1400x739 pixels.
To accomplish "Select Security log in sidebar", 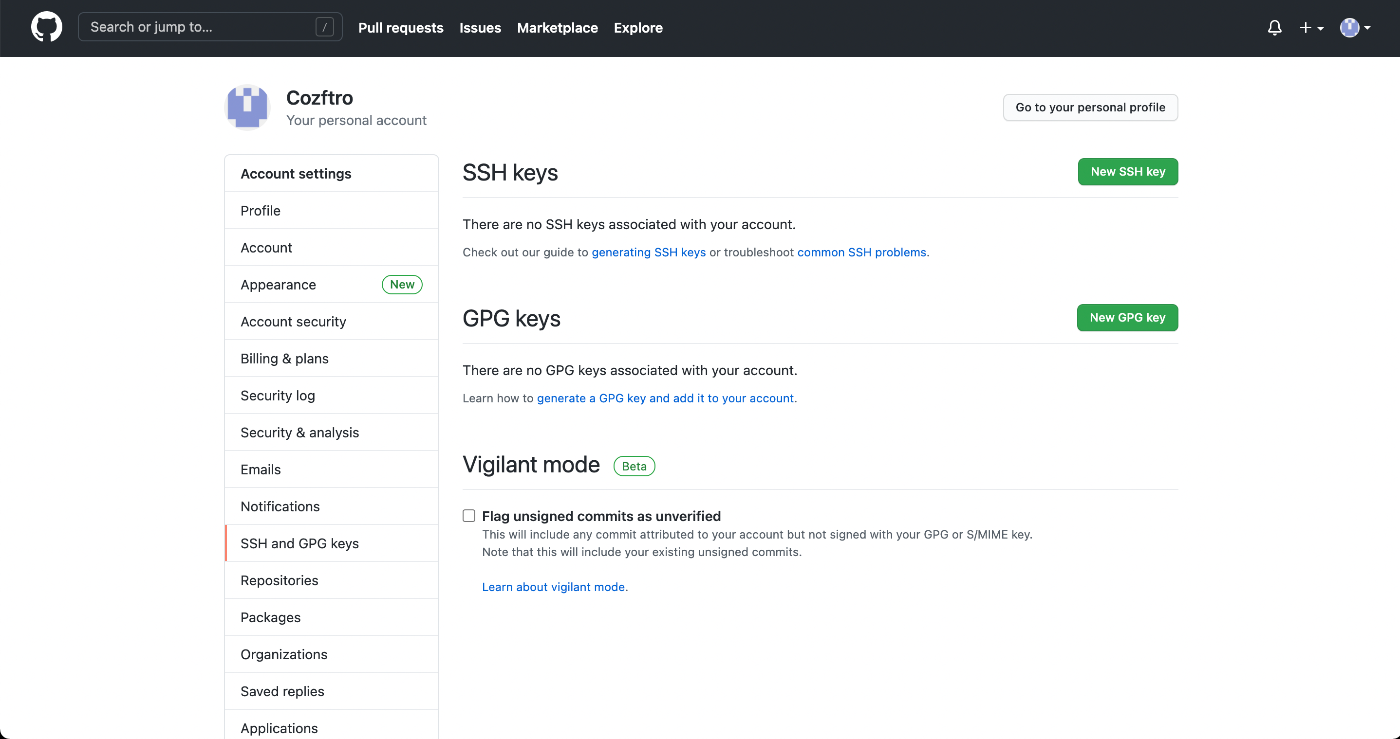I will [332, 396].
